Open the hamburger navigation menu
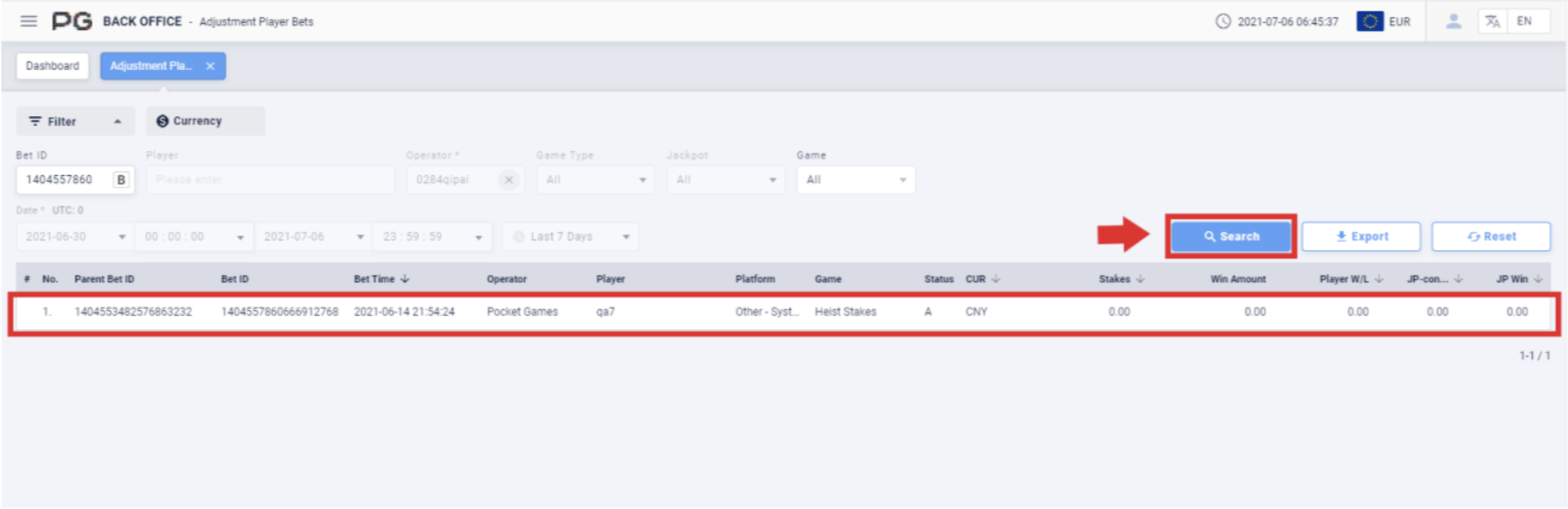The image size is (1568, 509). [29, 21]
